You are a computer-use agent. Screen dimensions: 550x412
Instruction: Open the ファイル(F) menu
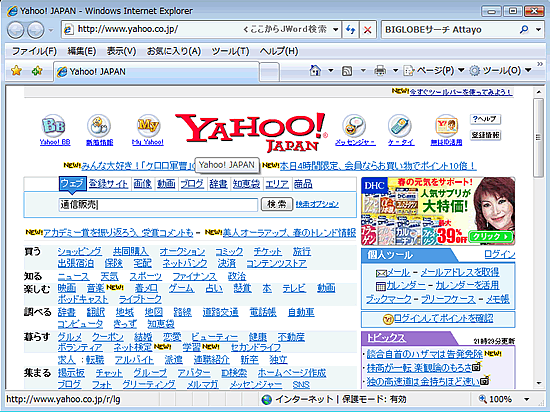point(34,52)
